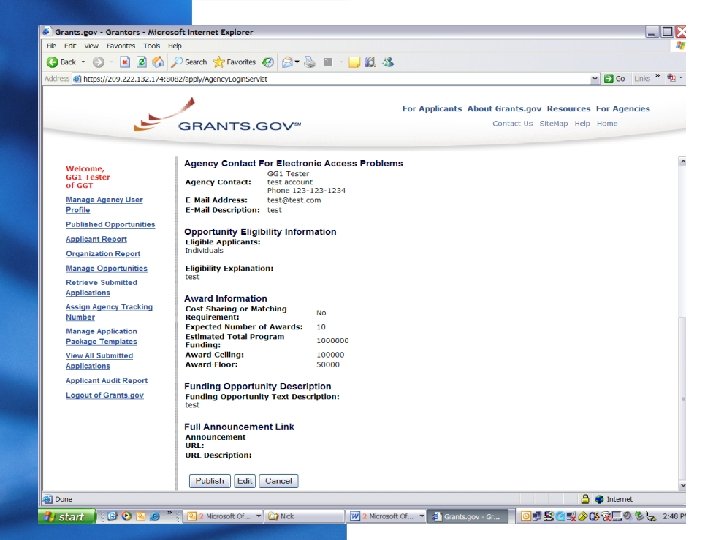Open the Tools menu
Screen dimensions: 720x540
(x=152, y=46)
